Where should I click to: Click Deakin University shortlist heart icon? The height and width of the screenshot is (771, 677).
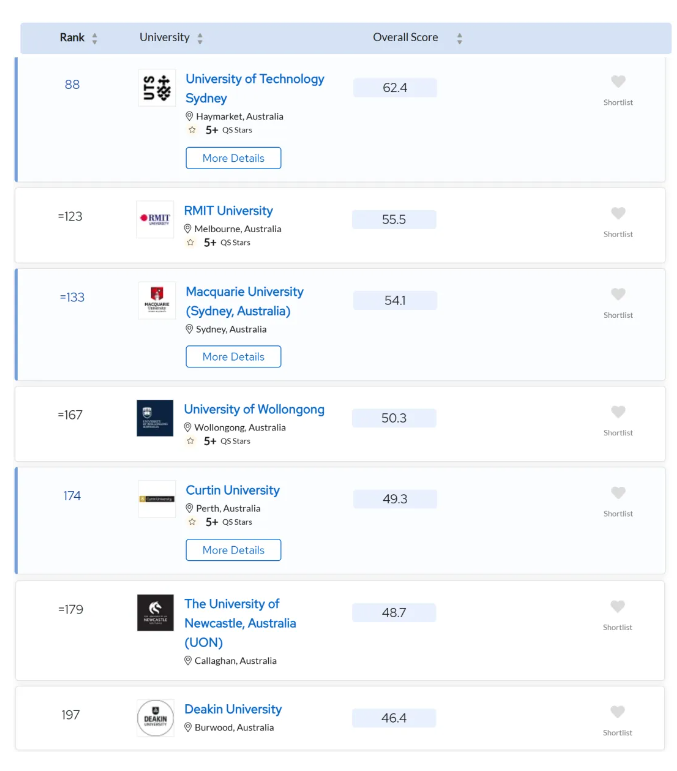618,712
